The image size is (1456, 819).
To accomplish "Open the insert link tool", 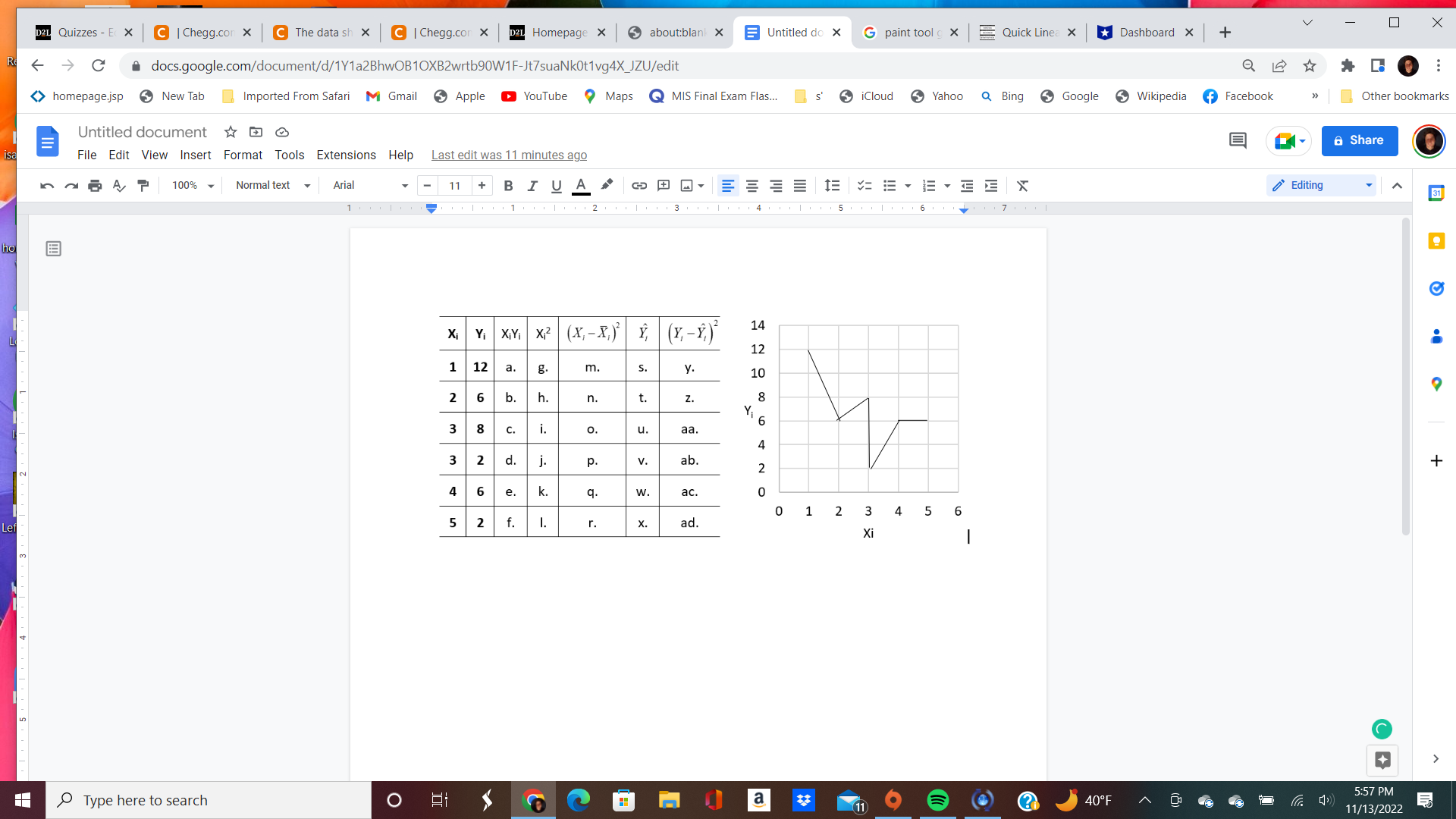I will click(639, 186).
